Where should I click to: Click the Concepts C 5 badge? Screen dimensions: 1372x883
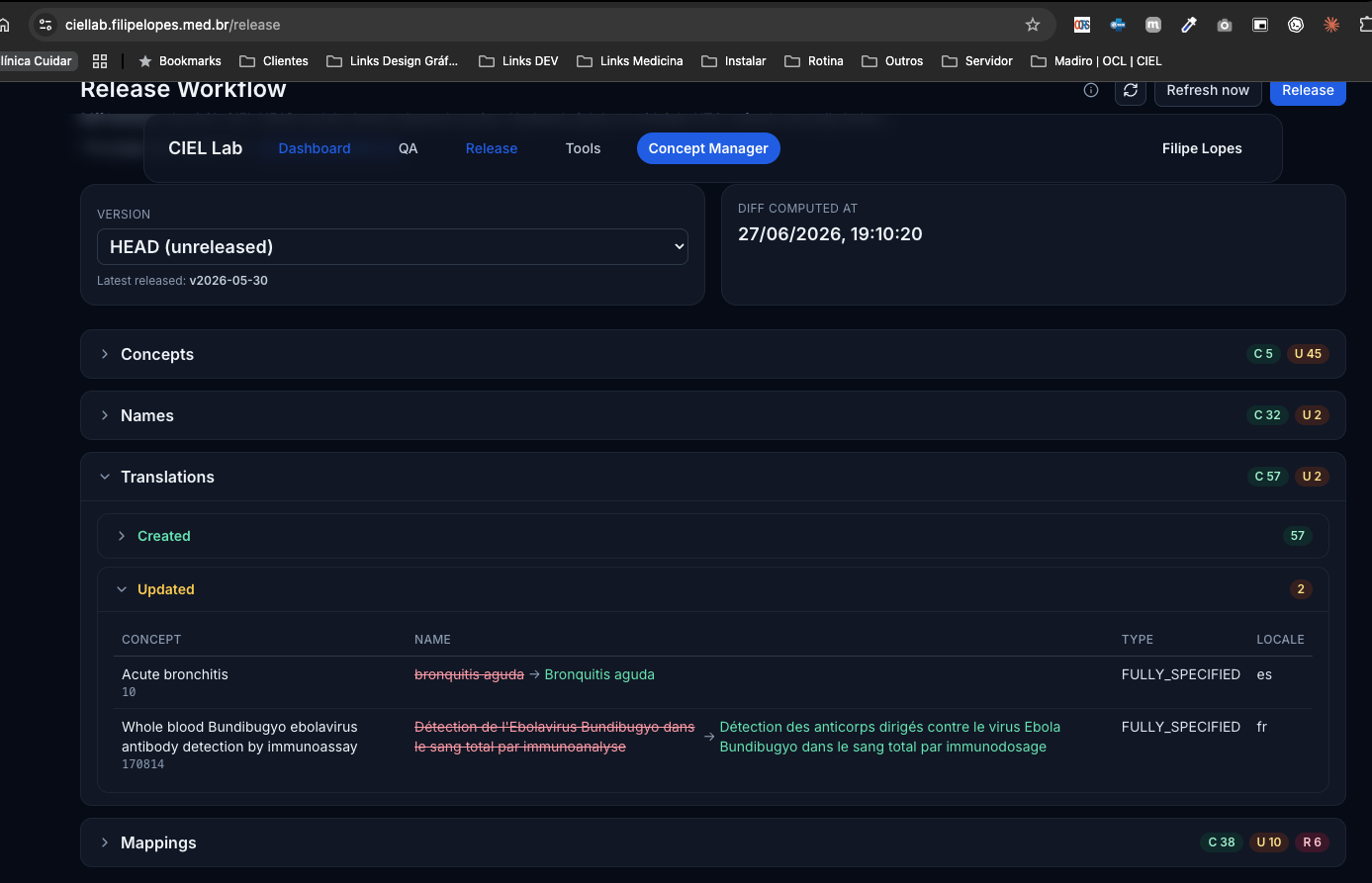[1263, 354]
